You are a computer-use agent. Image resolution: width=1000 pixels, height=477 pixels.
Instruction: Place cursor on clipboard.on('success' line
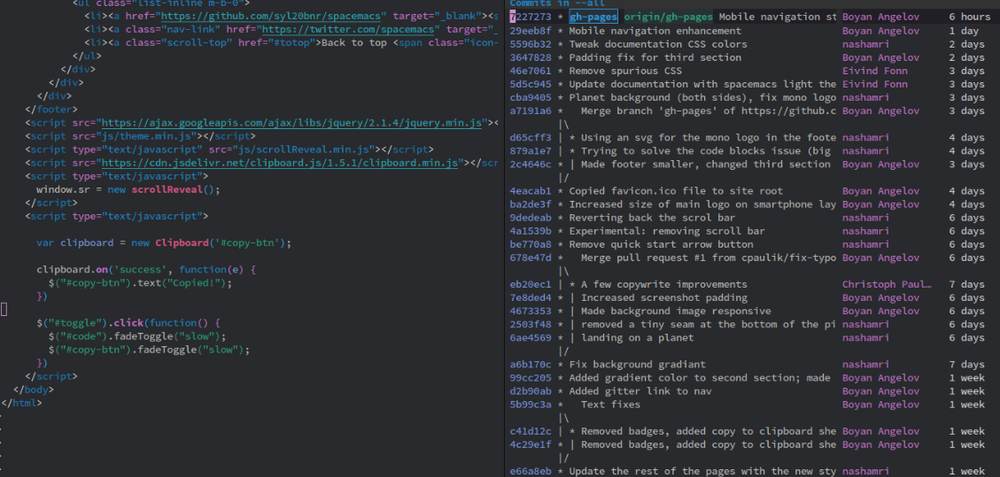coord(146,270)
